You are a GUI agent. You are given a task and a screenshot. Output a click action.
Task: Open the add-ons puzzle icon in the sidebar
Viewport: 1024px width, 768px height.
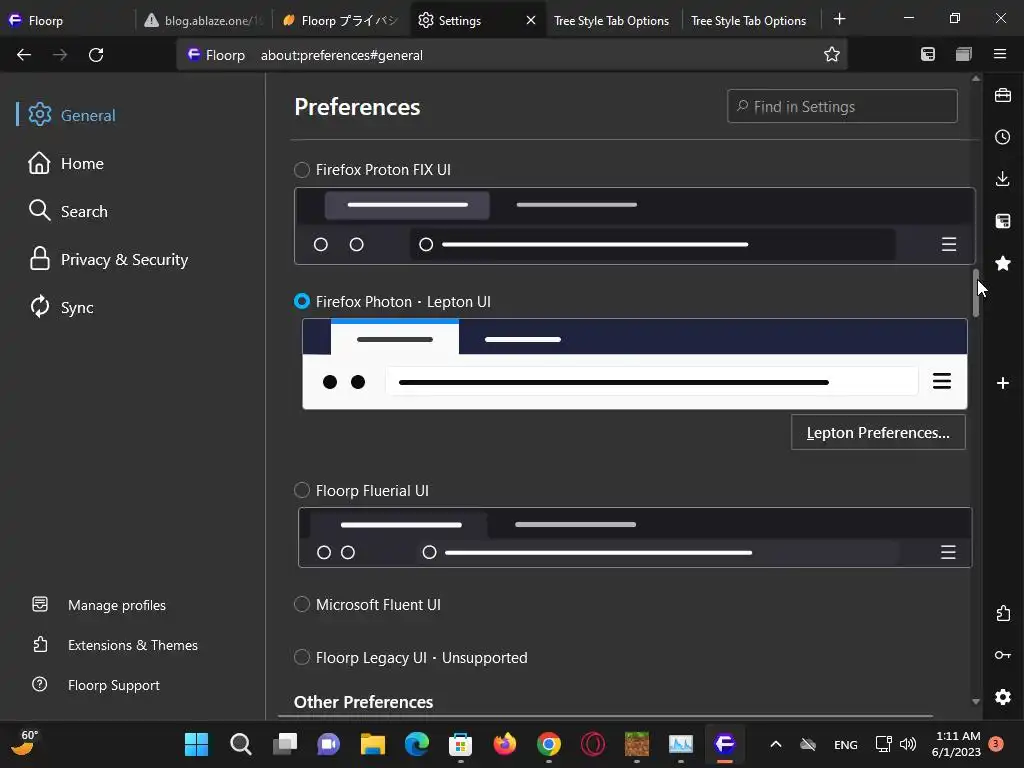click(1002, 613)
